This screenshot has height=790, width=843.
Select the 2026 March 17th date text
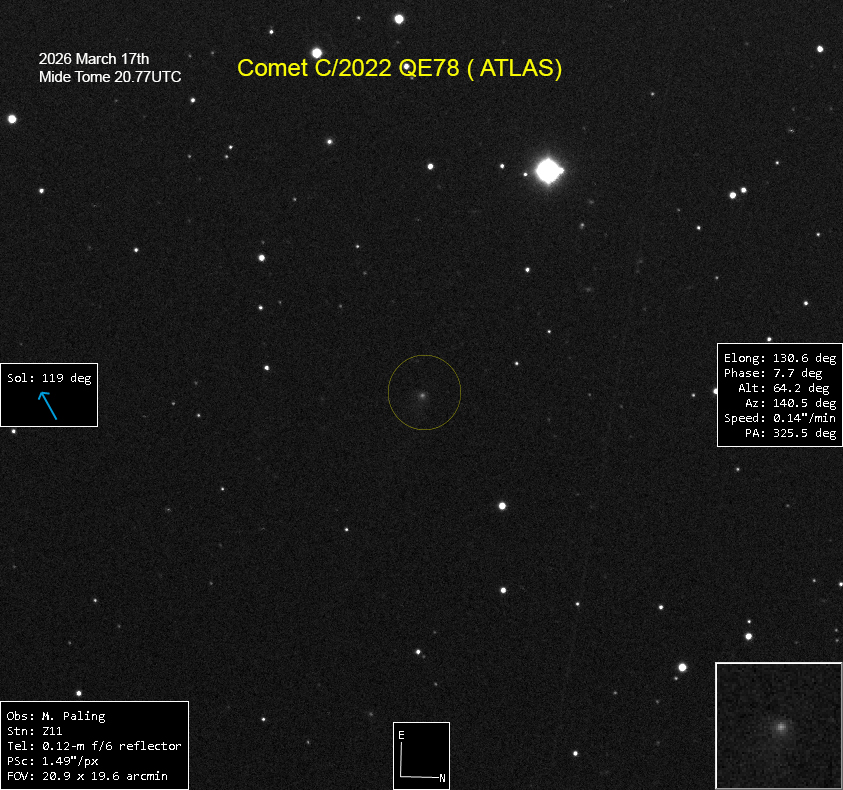pyautogui.click(x=94, y=59)
